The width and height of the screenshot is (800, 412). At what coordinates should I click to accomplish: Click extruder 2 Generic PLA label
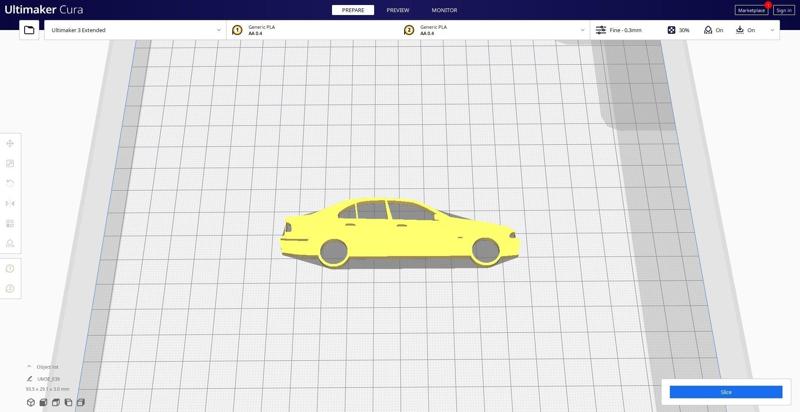(x=433, y=27)
